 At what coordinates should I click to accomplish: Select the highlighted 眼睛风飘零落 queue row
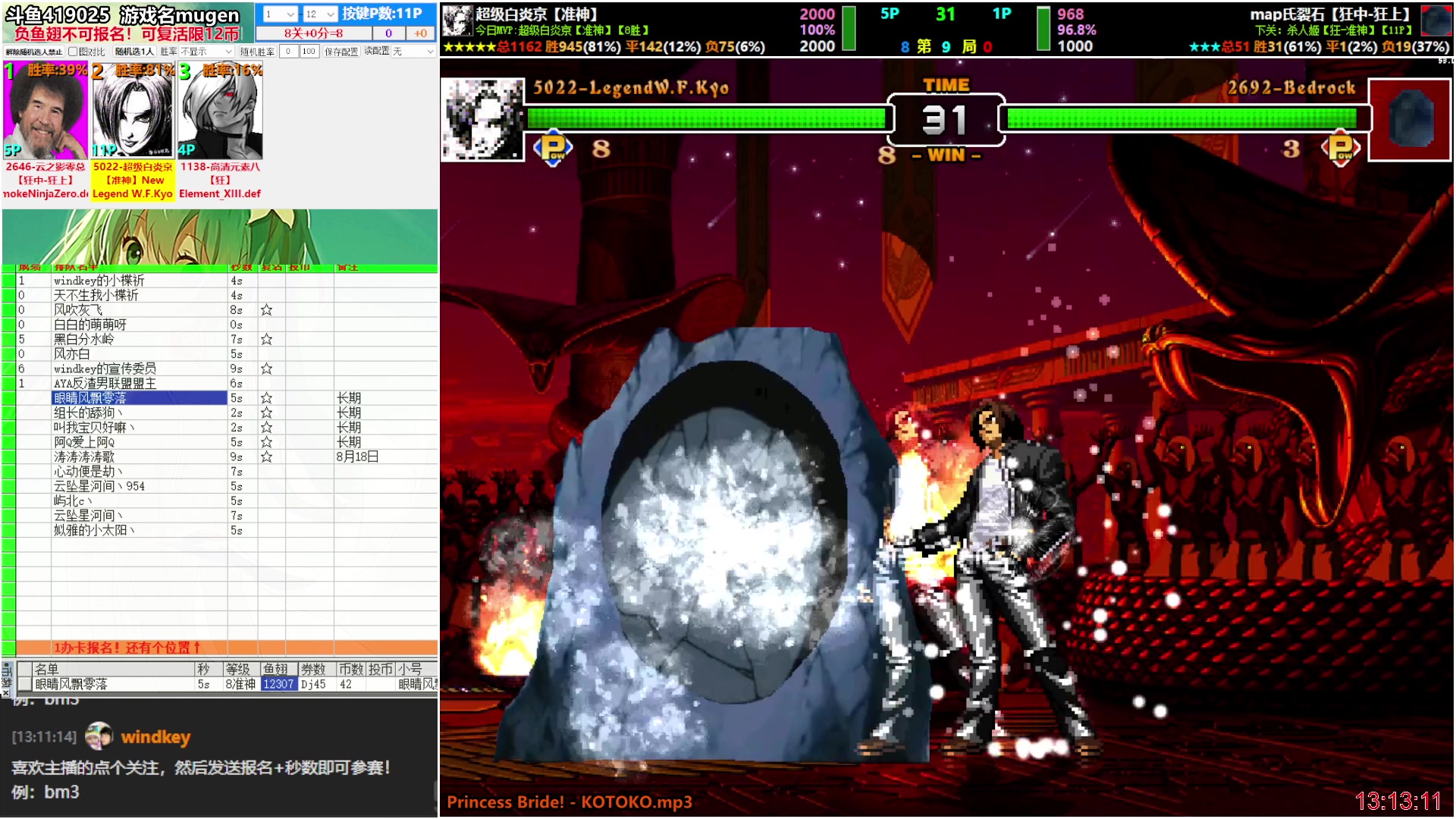(140, 398)
